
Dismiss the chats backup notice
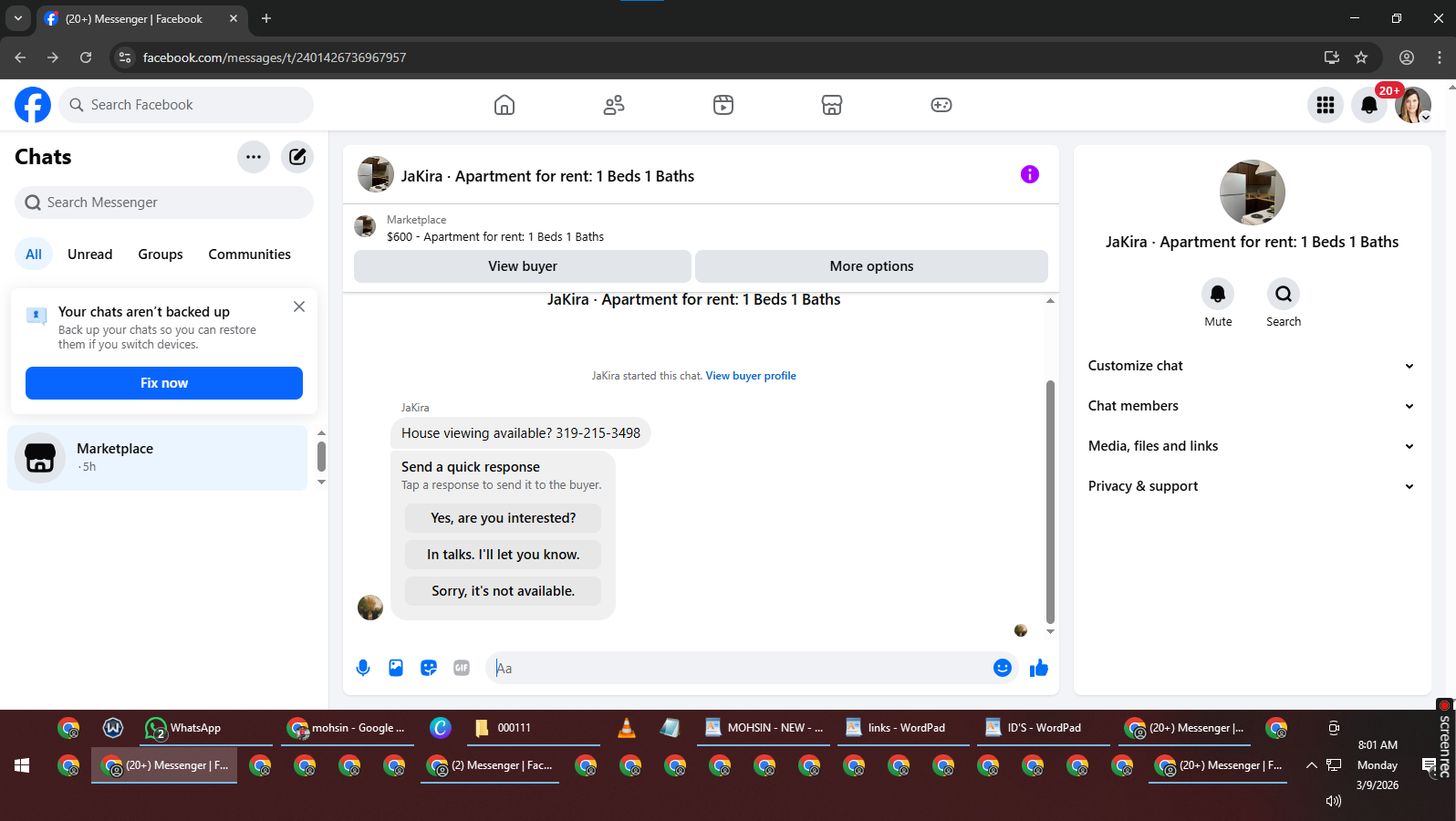click(x=299, y=307)
